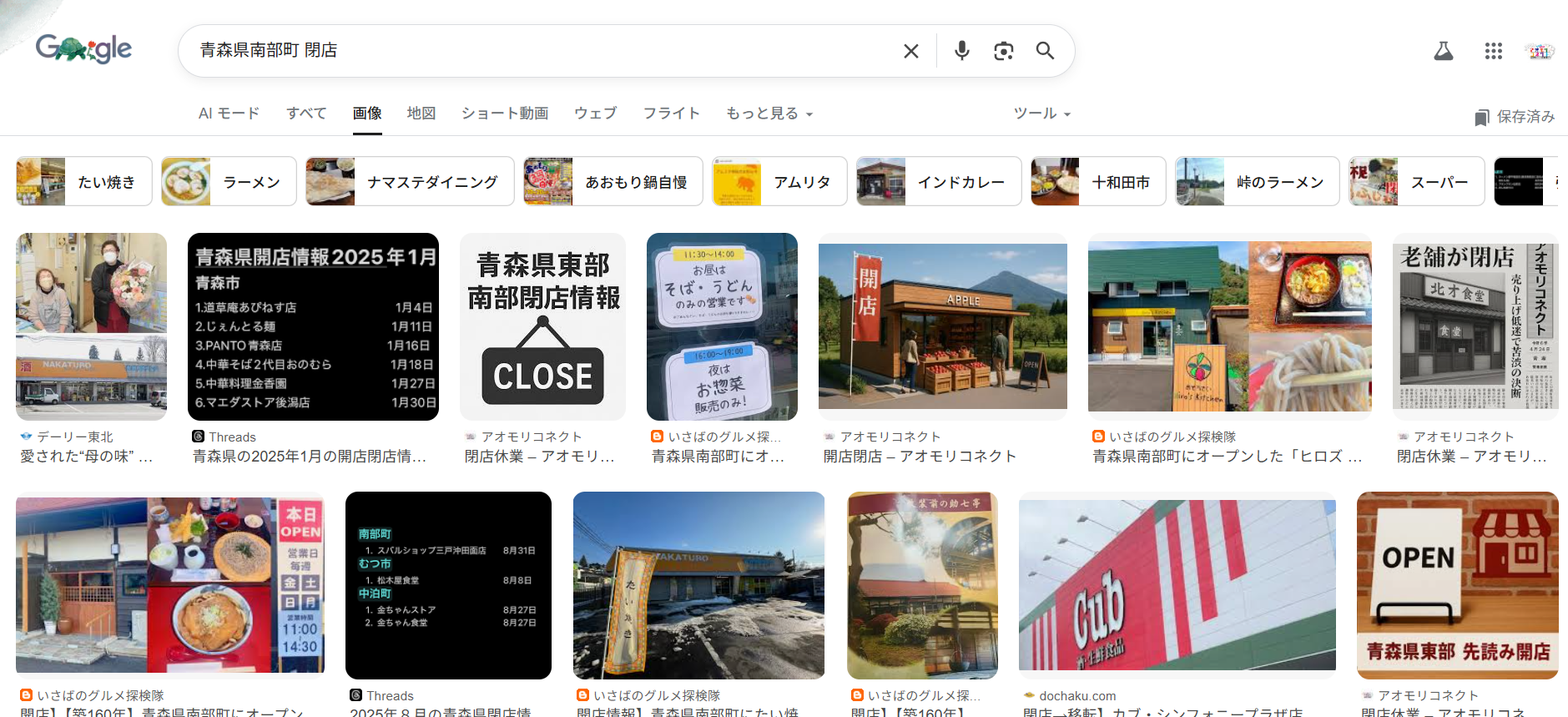The image size is (1568, 717).
Task: Open 老舗が閉店 newspaper image
Action: click(x=1475, y=326)
